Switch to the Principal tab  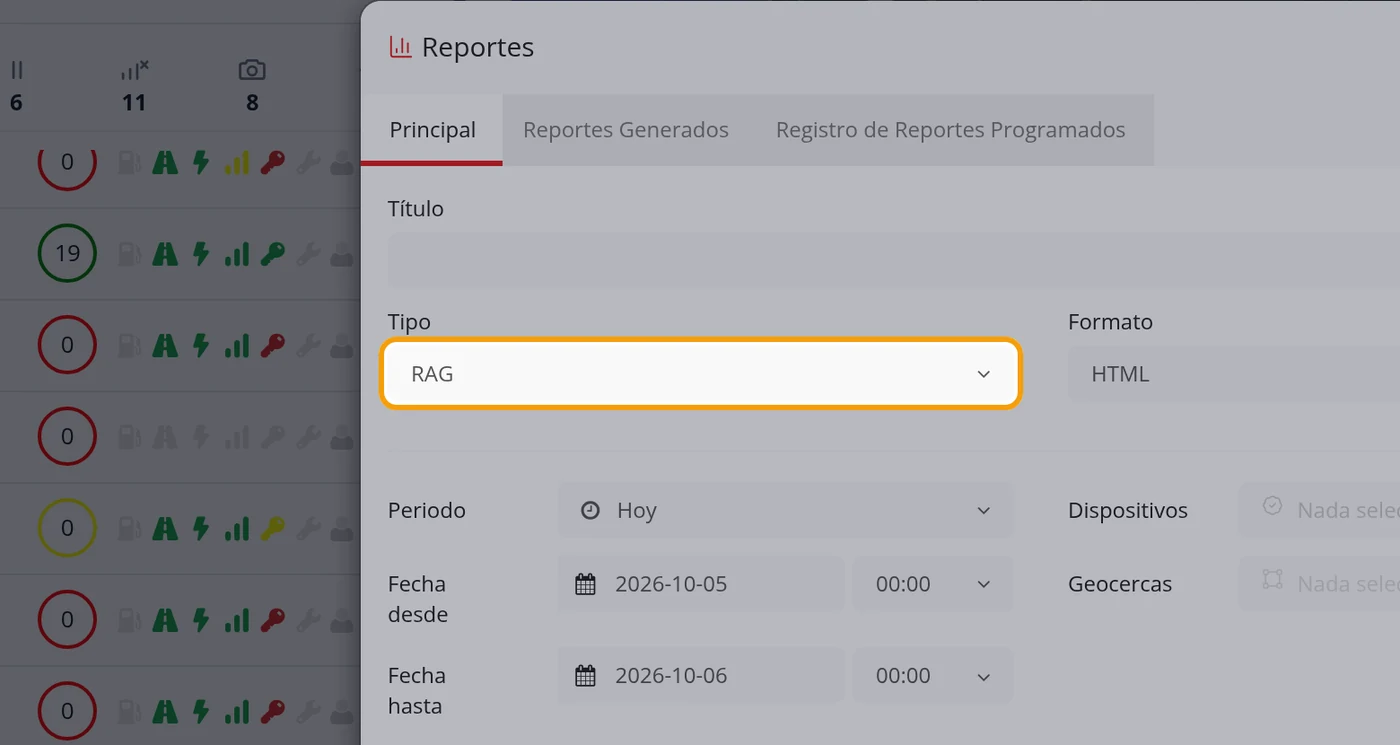(432, 130)
